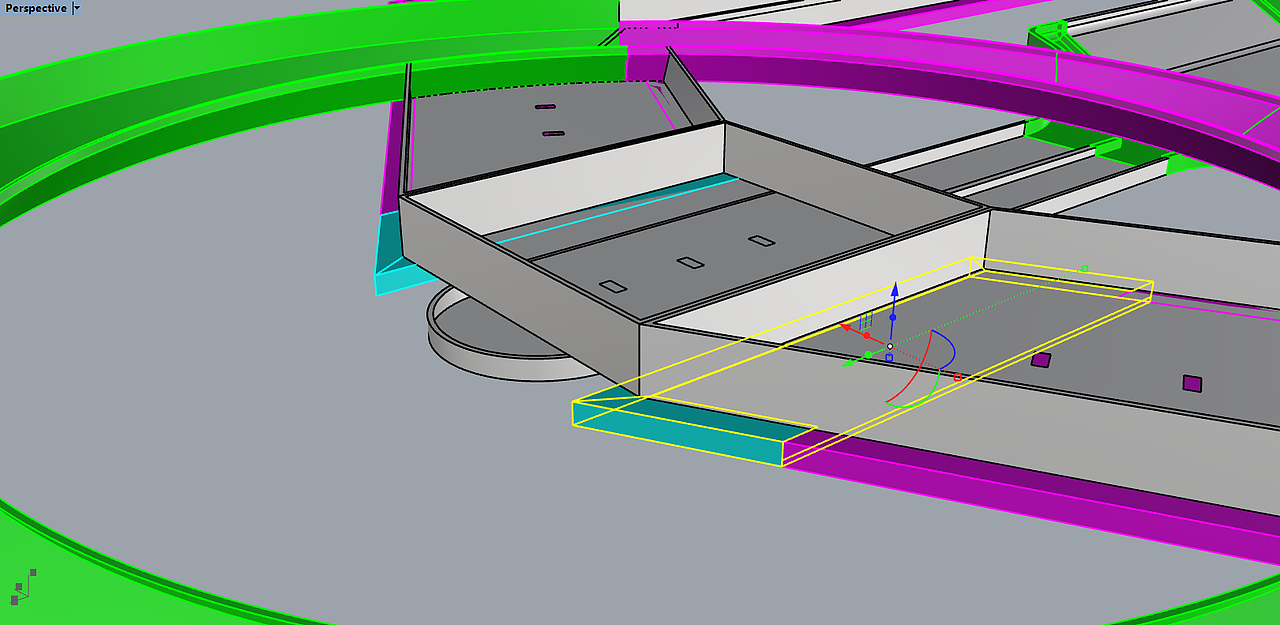
Task: Click the blue extrude dot on the gumball
Action: click(893, 317)
